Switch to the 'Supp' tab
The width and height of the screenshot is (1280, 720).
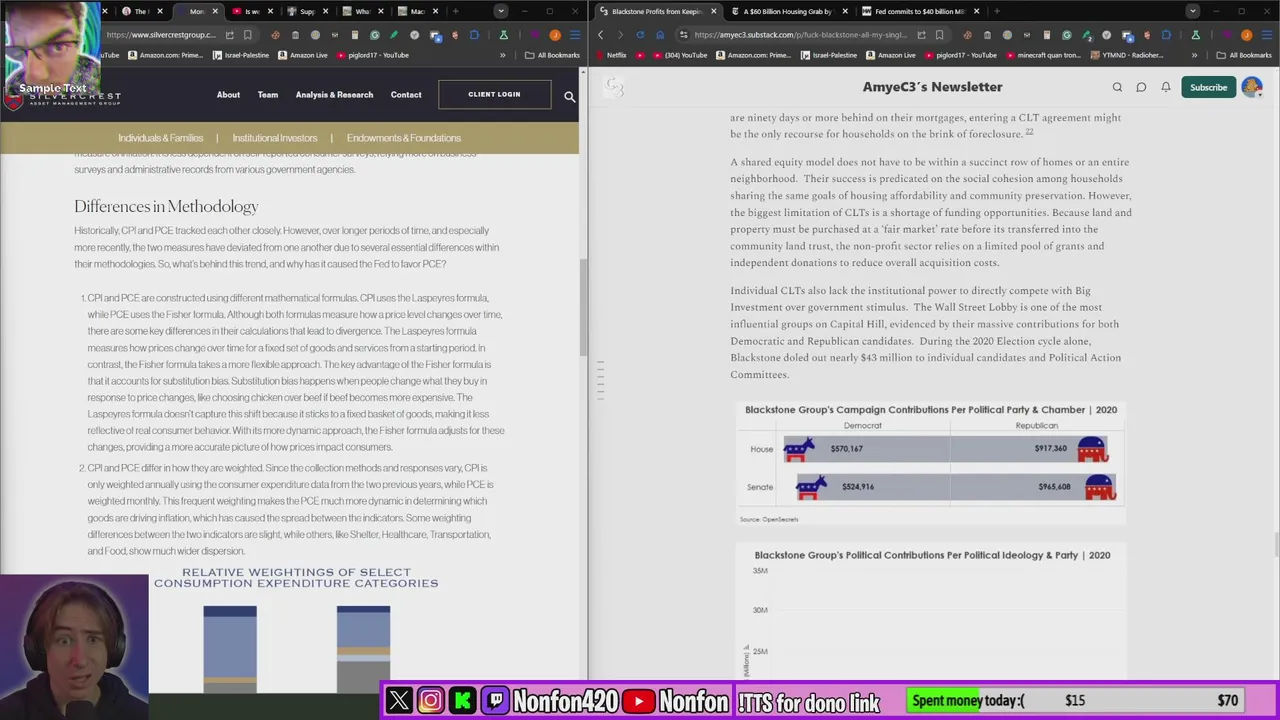pos(306,11)
